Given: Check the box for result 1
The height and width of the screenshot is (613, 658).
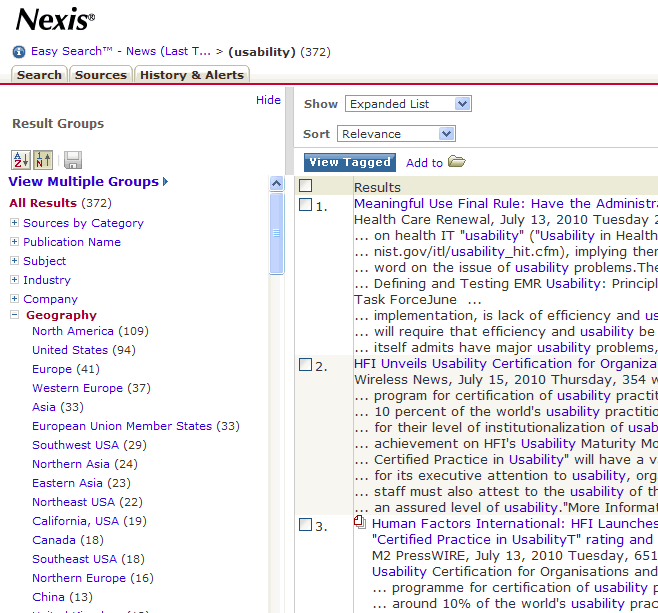Looking at the screenshot, I should [x=306, y=205].
